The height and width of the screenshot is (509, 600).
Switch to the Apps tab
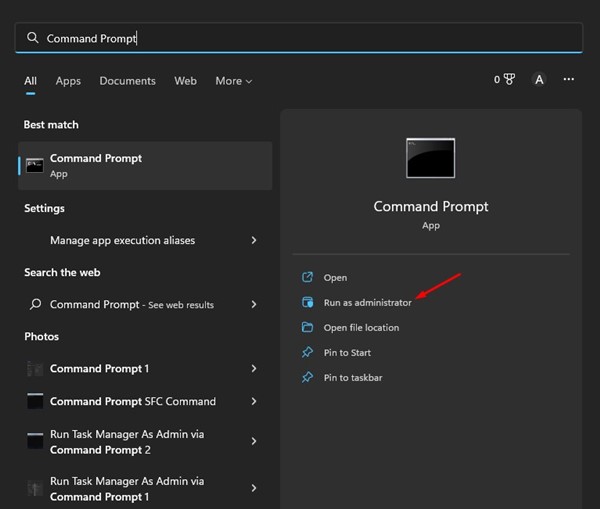click(x=68, y=81)
